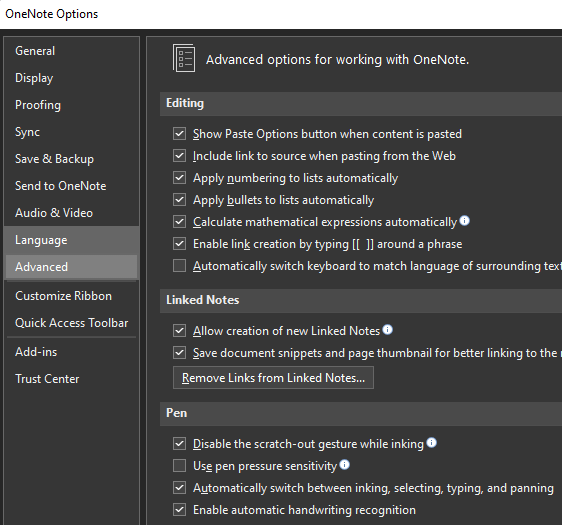Uncheck Enable automatic handwriting recognition

click(x=179, y=510)
